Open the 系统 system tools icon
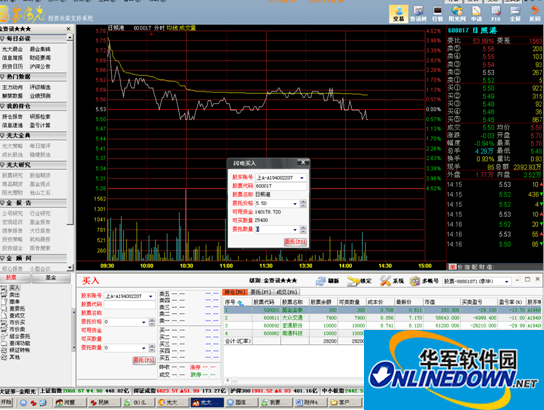The width and height of the screenshot is (544, 410). pos(391,281)
